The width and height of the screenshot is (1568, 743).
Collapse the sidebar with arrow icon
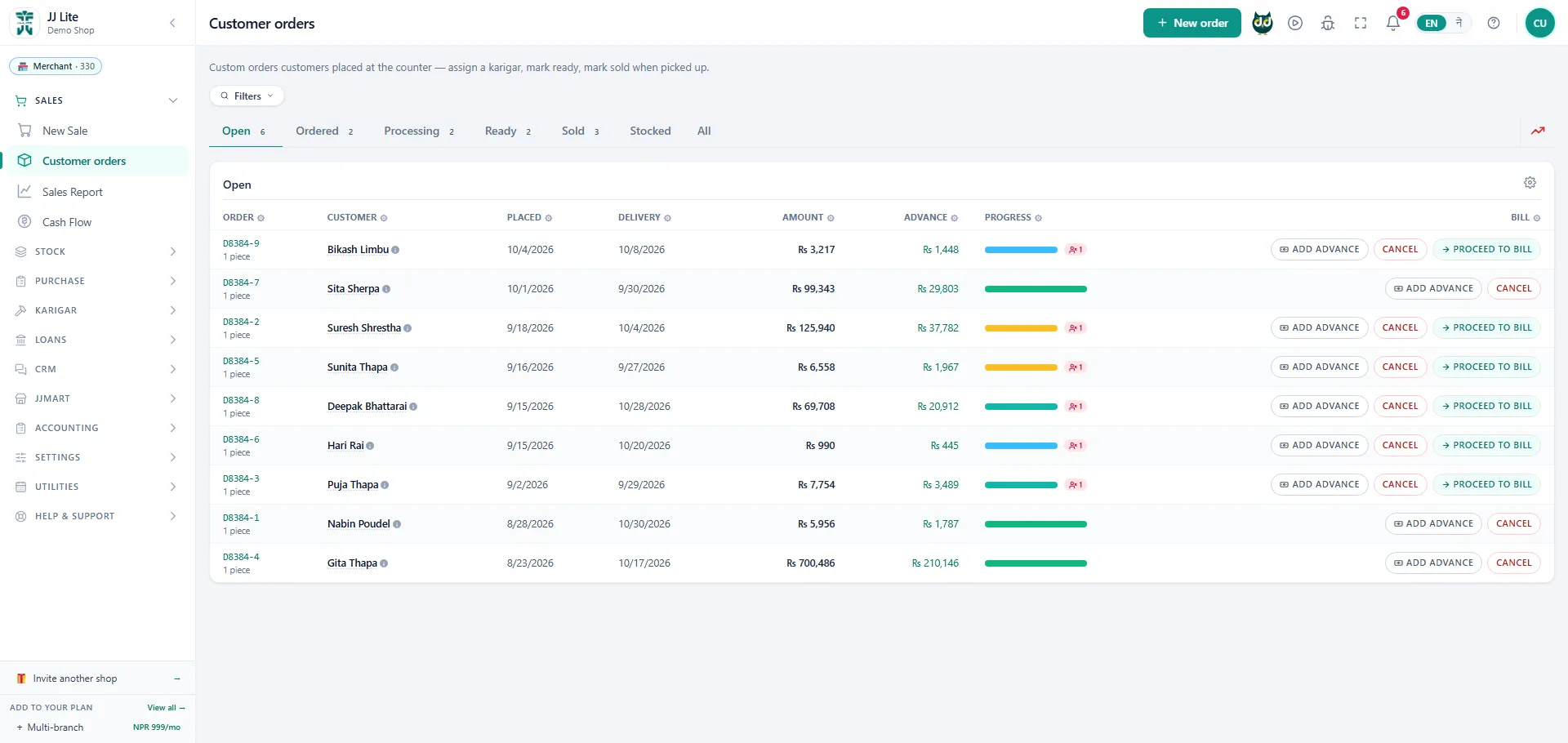pos(172,23)
